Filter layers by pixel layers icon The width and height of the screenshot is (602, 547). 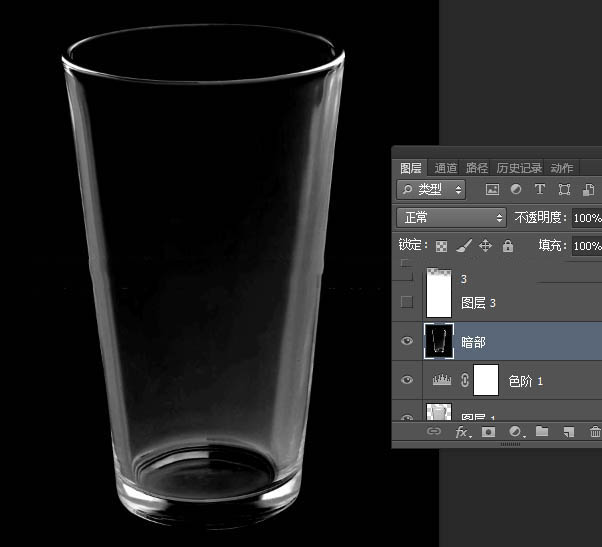(x=492, y=189)
